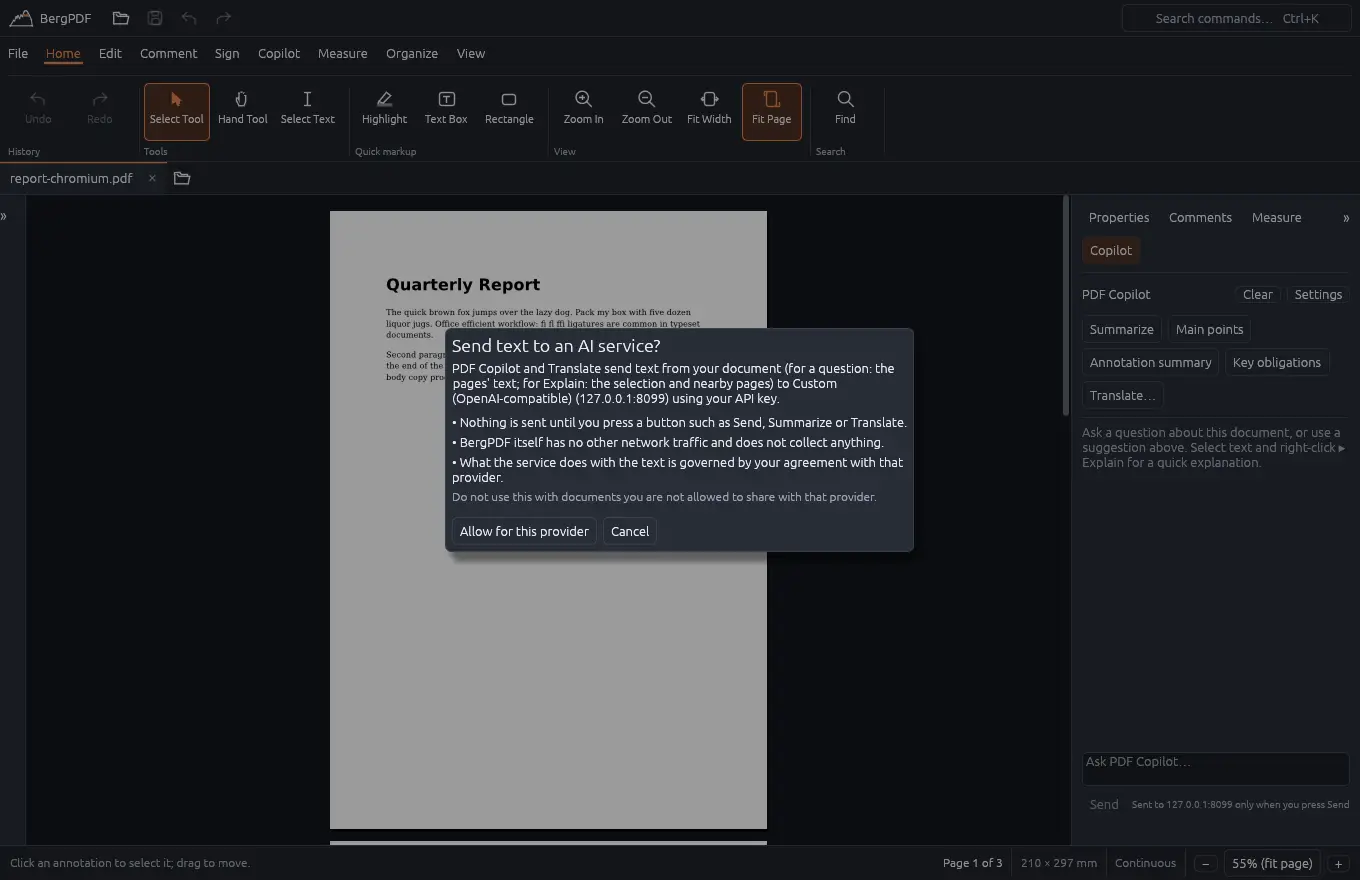The height and width of the screenshot is (880, 1360).
Task: Open the File menu
Action: click(18, 53)
